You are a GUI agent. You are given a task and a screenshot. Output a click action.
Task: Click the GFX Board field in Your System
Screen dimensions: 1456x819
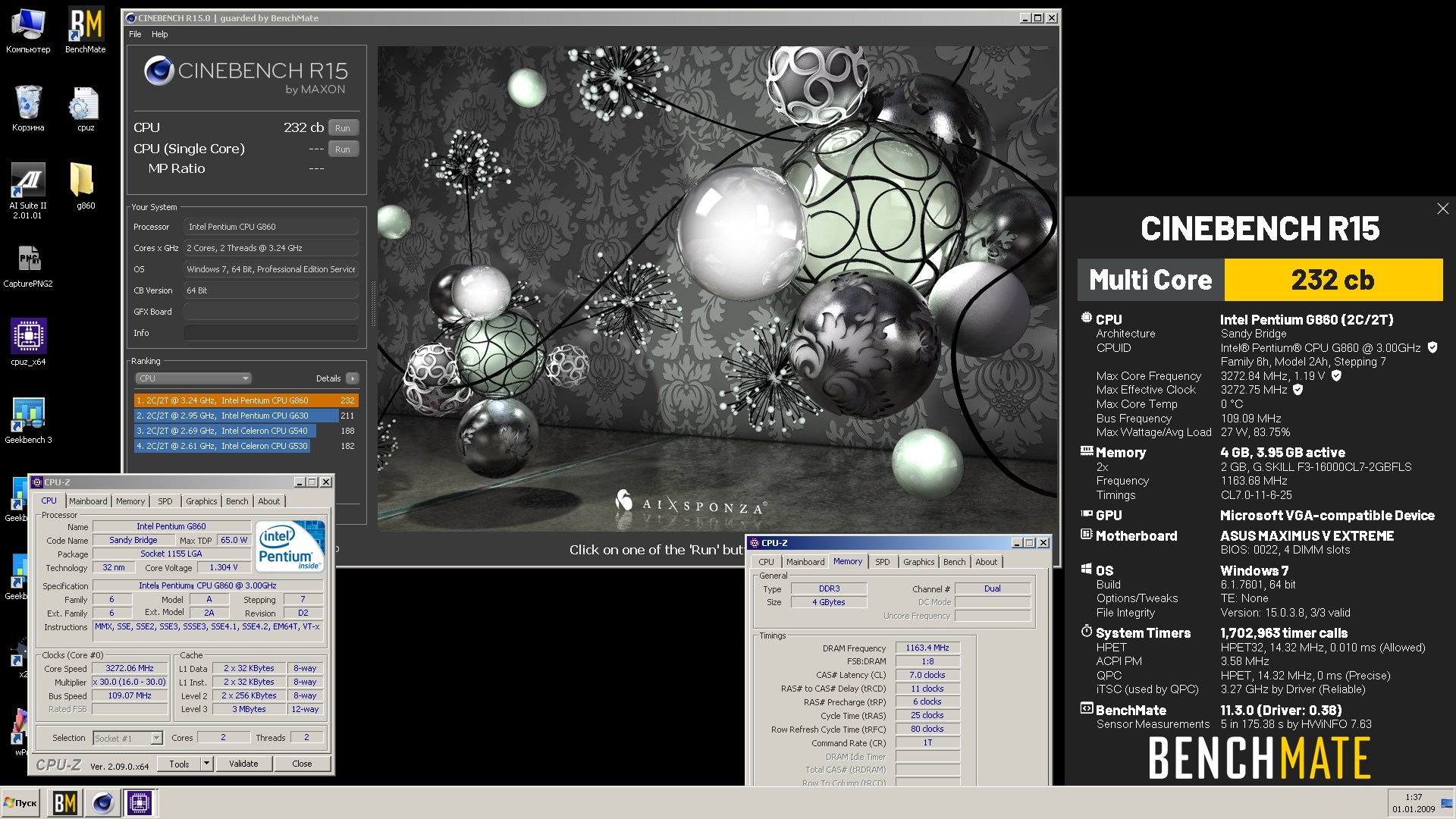[271, 312]
